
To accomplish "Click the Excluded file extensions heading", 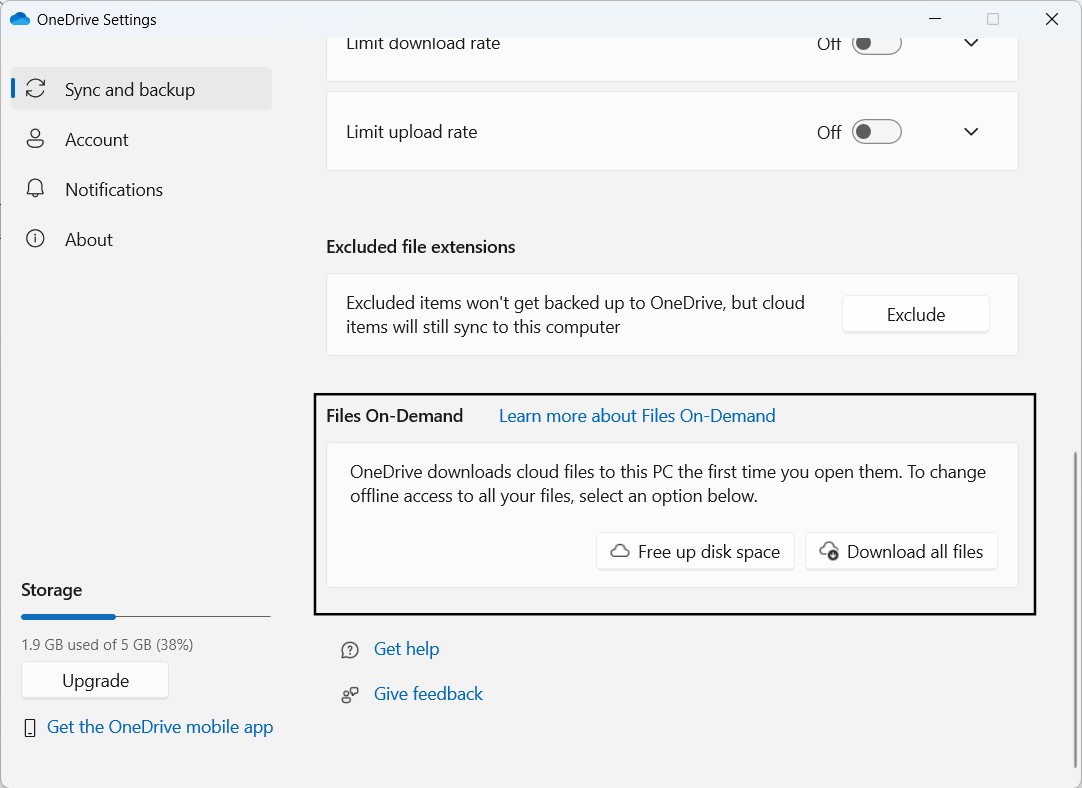I will pyautogui.click(x=421, y=247).
